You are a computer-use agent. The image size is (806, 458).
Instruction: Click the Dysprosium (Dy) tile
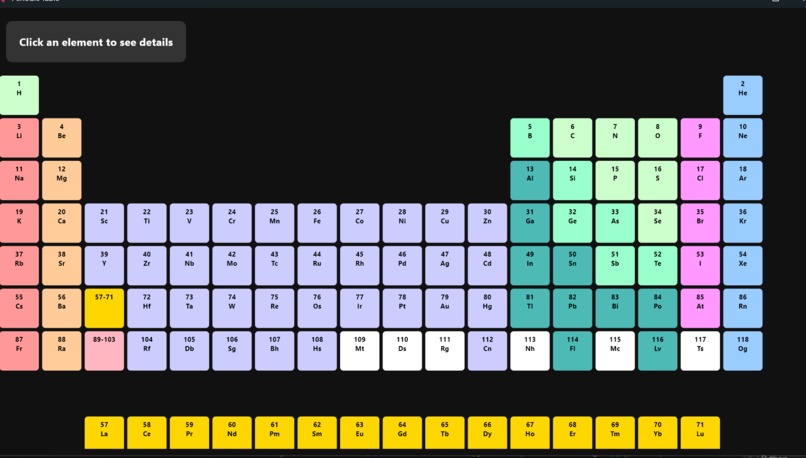tap(487, 433)
